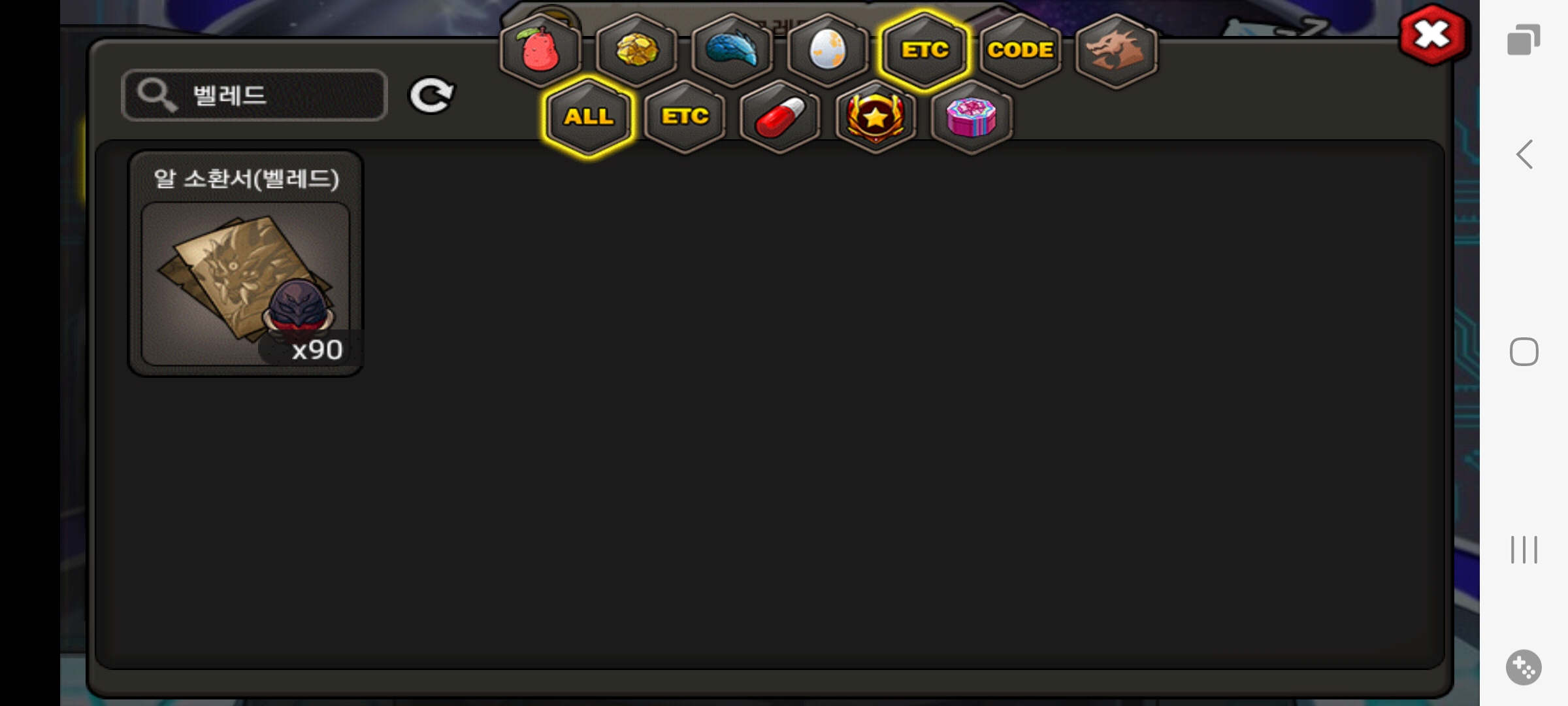Filter by pink gift box items
Image resolution: width=1568 pixels, height=706 pixels.
[972, 117]
